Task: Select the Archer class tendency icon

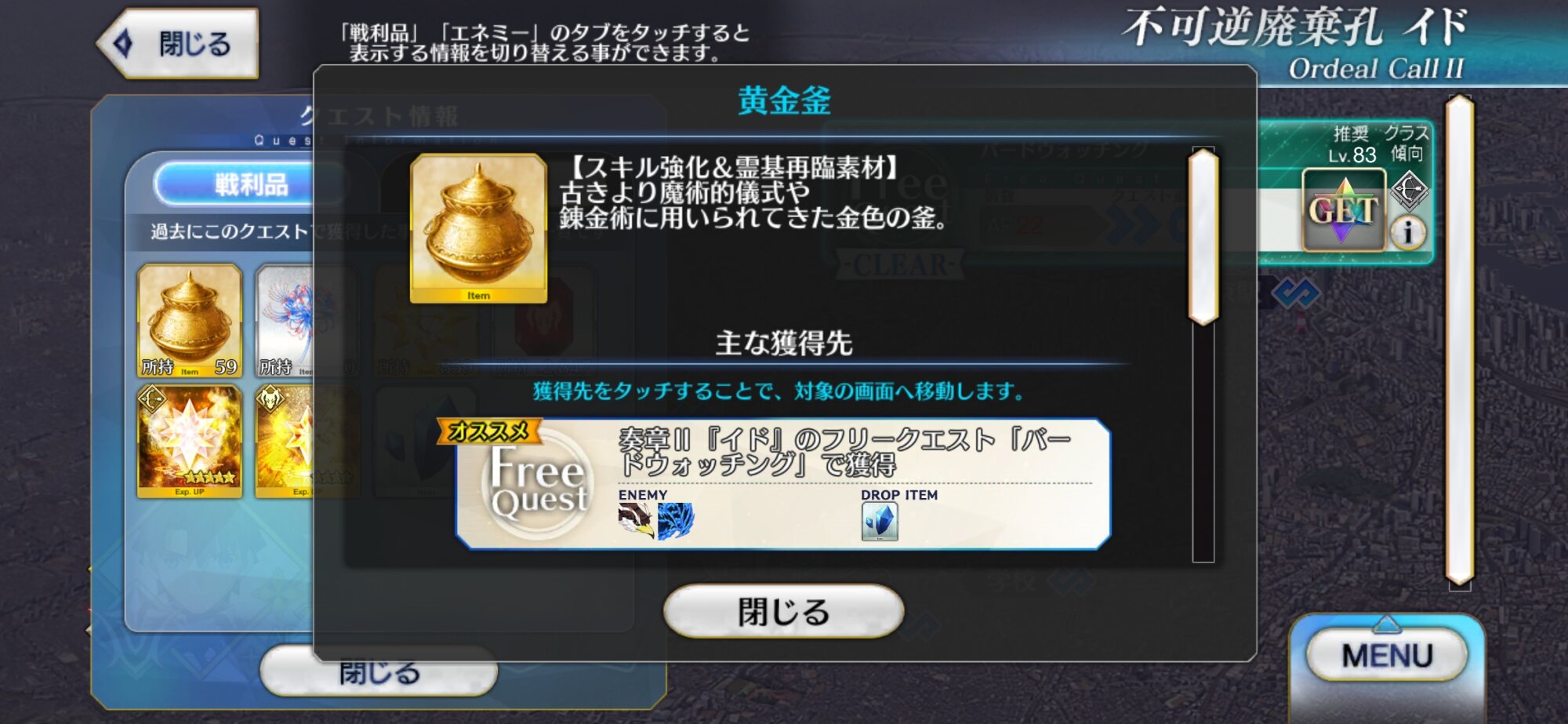Action: tap(1409, 191)
